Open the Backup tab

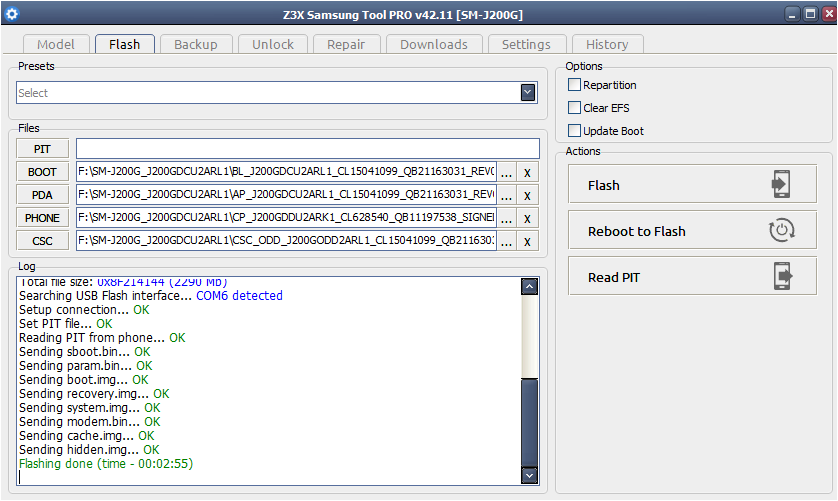pyautogui.click(x=196, y=44)
